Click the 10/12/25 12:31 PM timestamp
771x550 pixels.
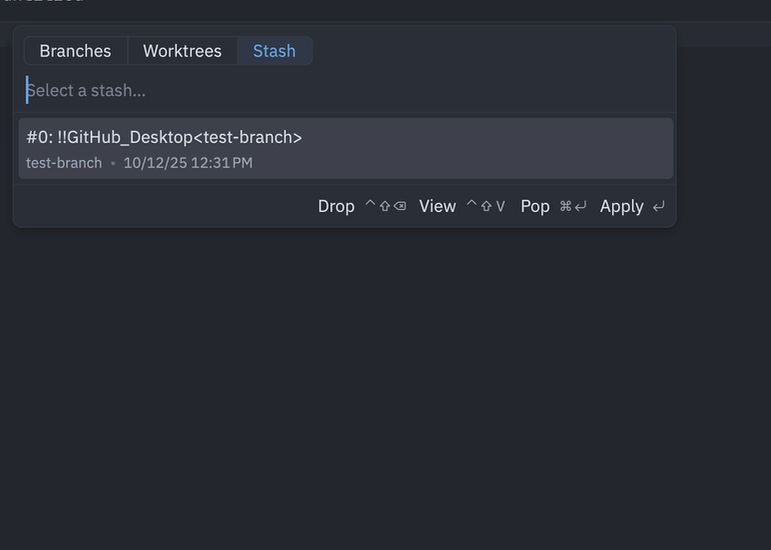188,162
